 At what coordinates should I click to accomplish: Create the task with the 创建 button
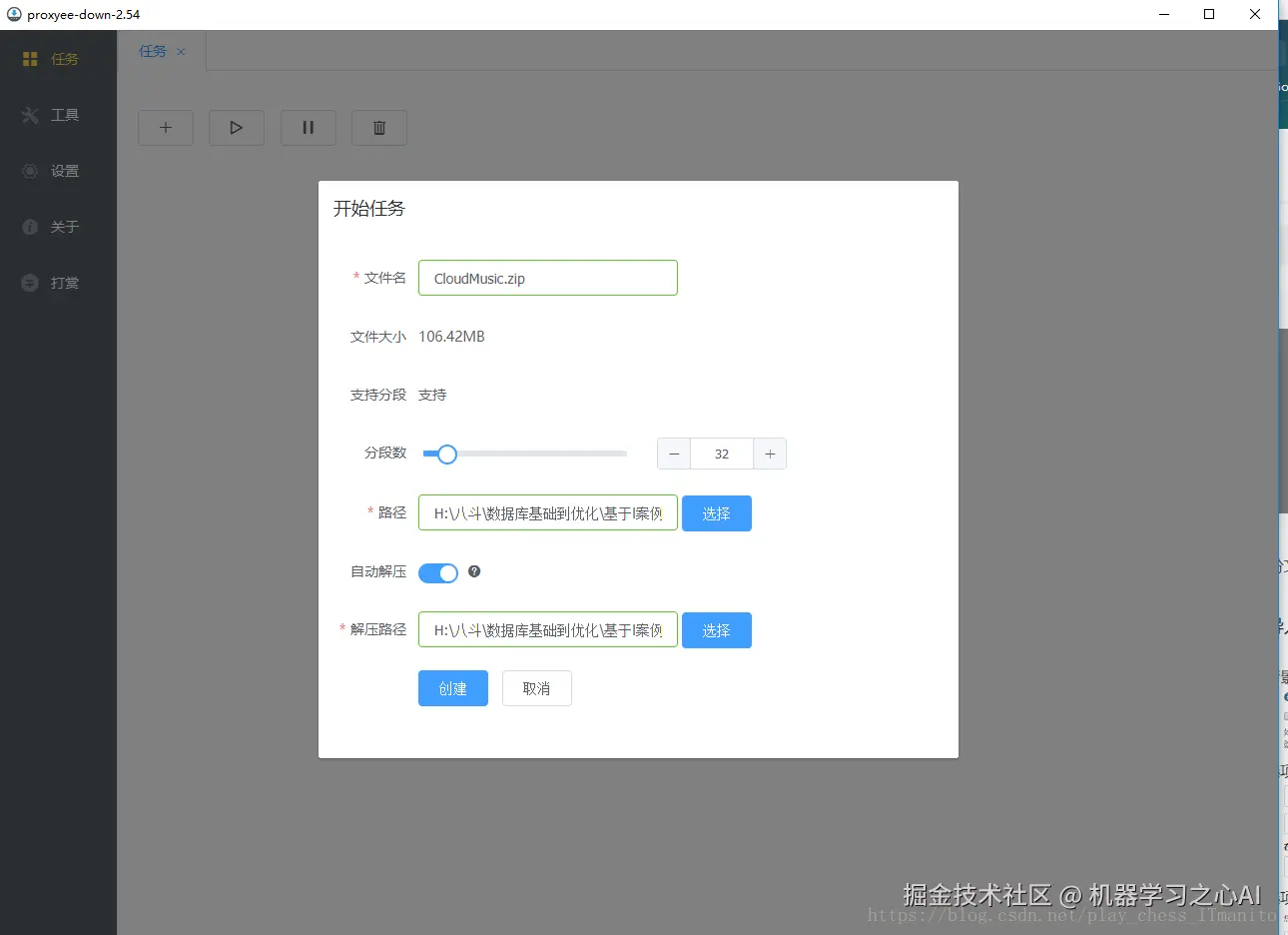click(452, 687)
